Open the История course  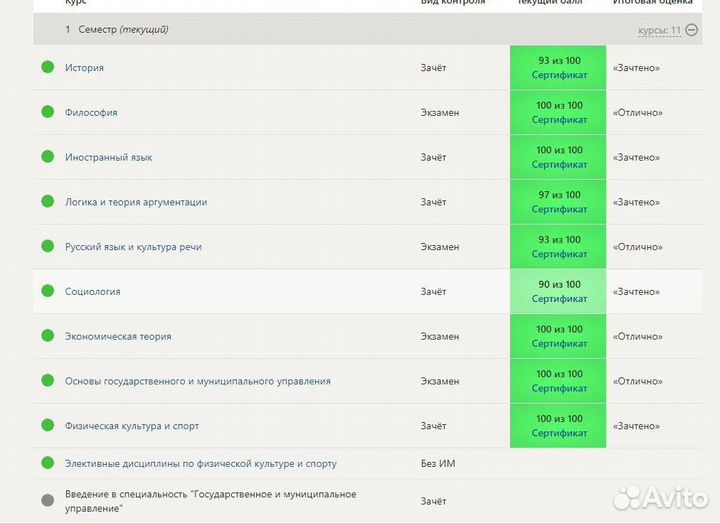tap(84, 68)
